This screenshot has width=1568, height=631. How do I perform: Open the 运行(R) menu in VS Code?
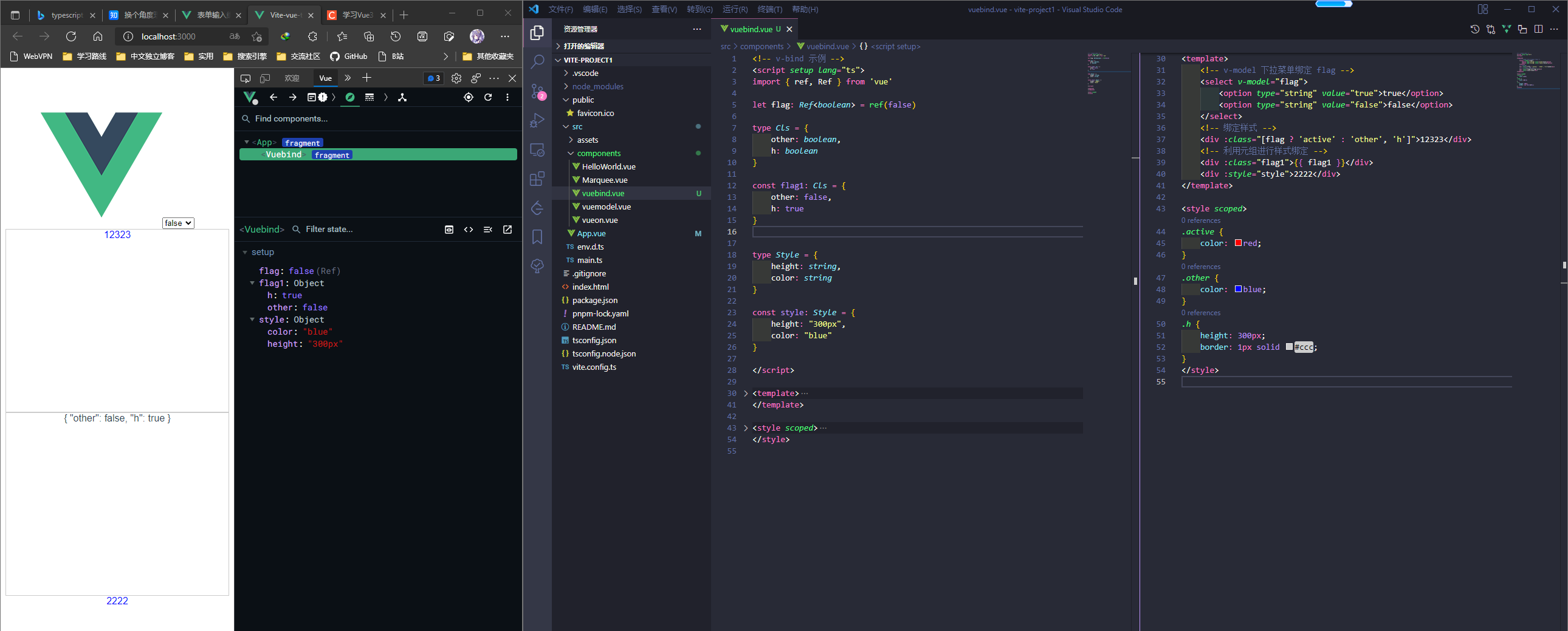click(x=735, y=9)
